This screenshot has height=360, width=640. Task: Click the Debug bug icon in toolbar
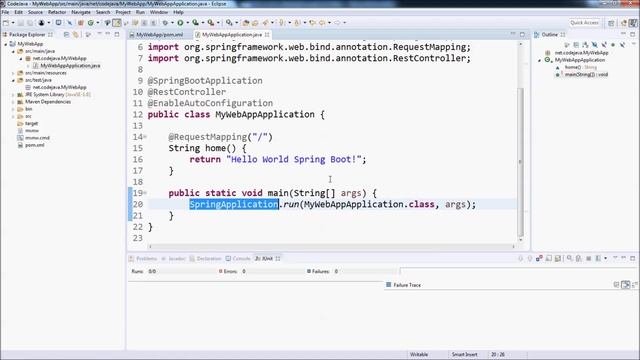tap(165, 23)
